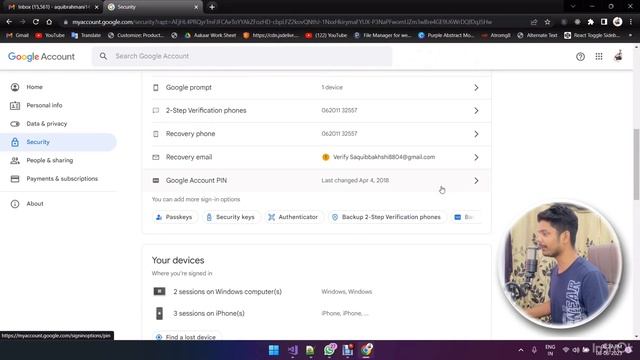
Task: Open the Gmail bookmark
Action: (x=18, y=36)
